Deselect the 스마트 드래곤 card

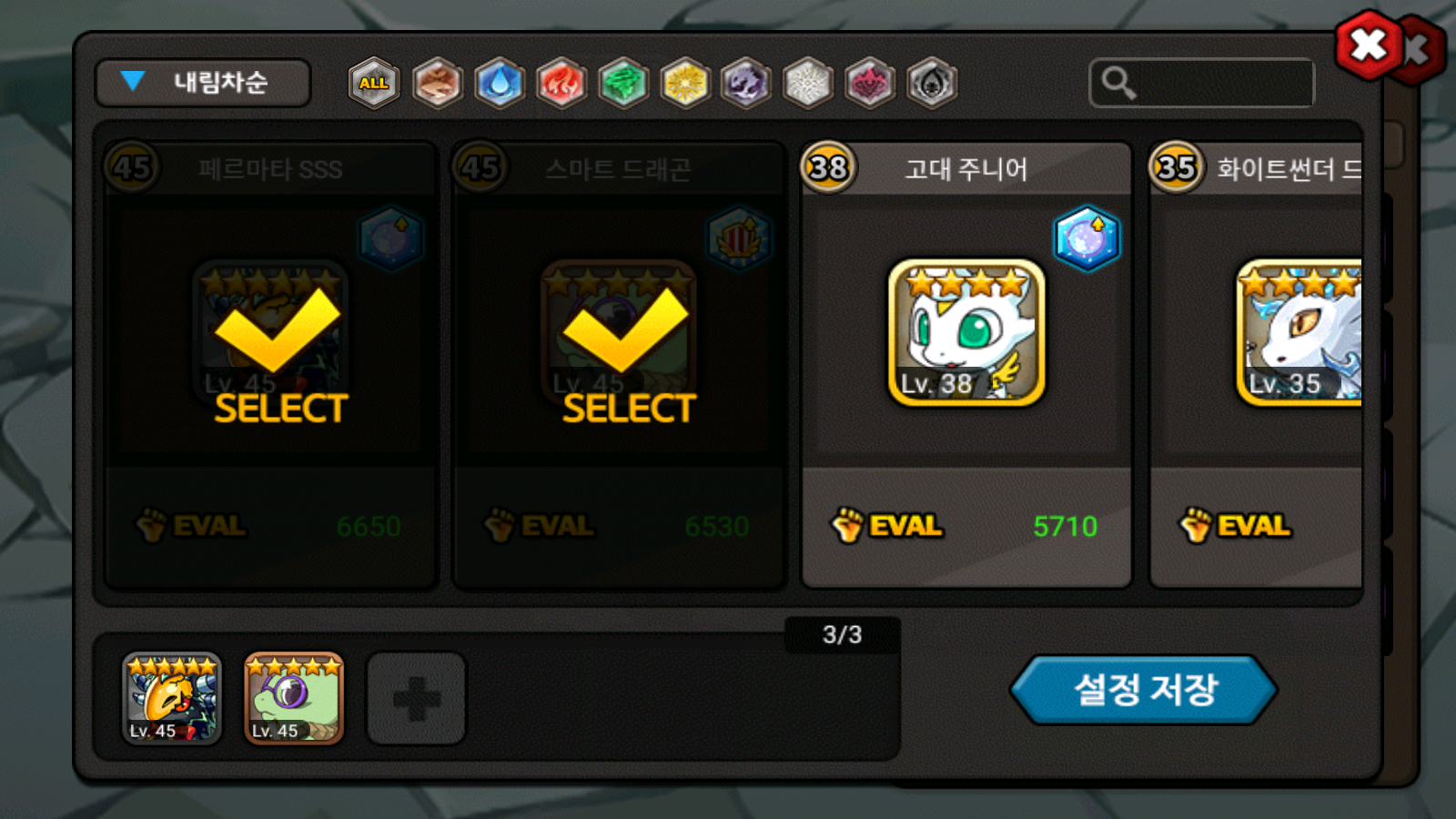(619, 364)
